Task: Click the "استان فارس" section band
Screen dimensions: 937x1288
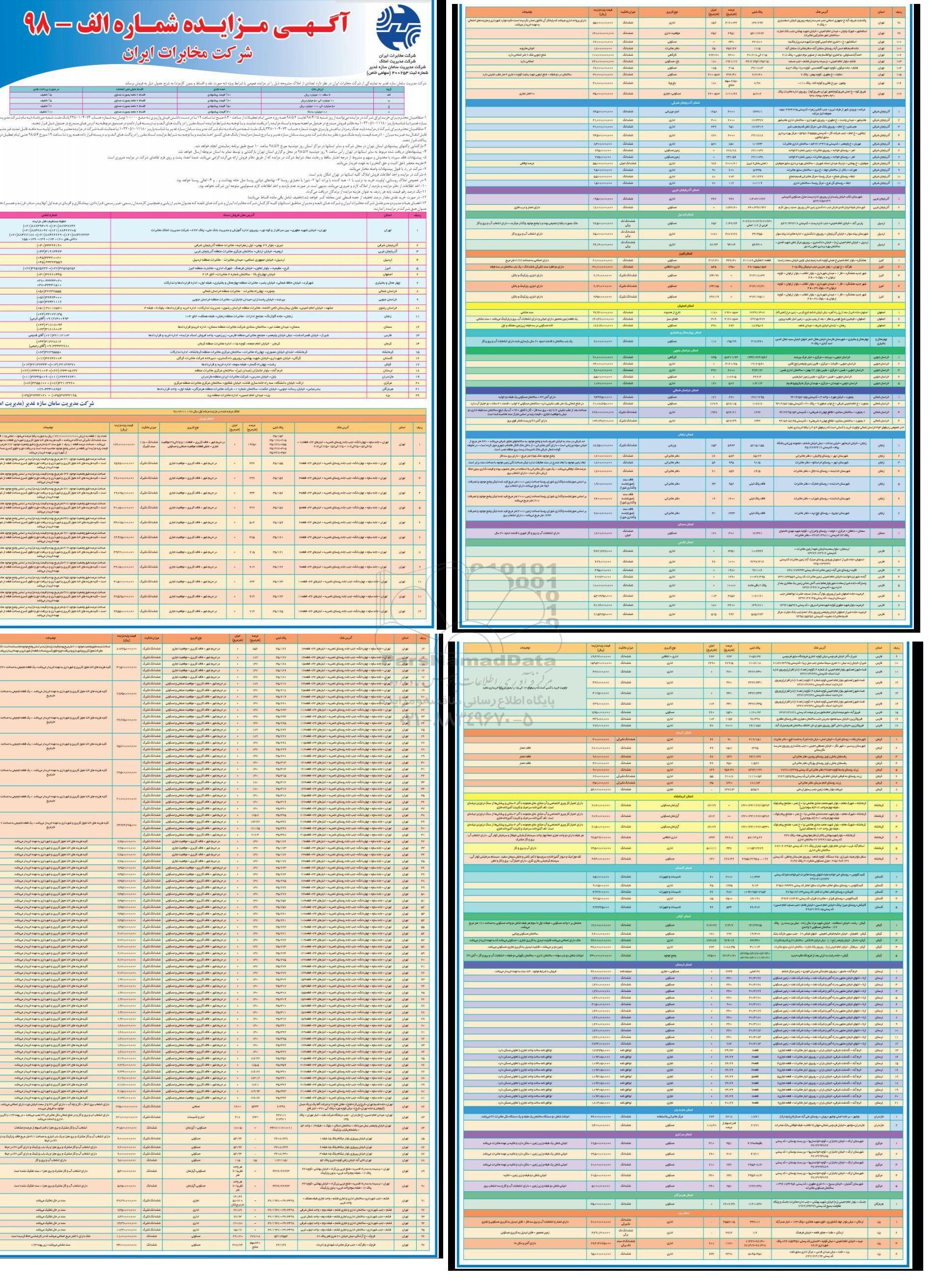Action: [686, 543]
